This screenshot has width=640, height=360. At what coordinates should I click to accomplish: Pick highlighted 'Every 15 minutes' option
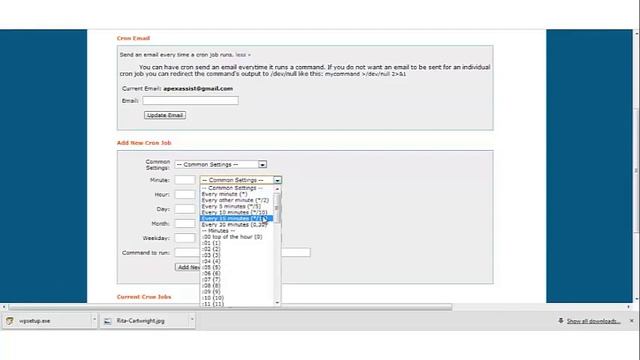[x=237, y=219]
